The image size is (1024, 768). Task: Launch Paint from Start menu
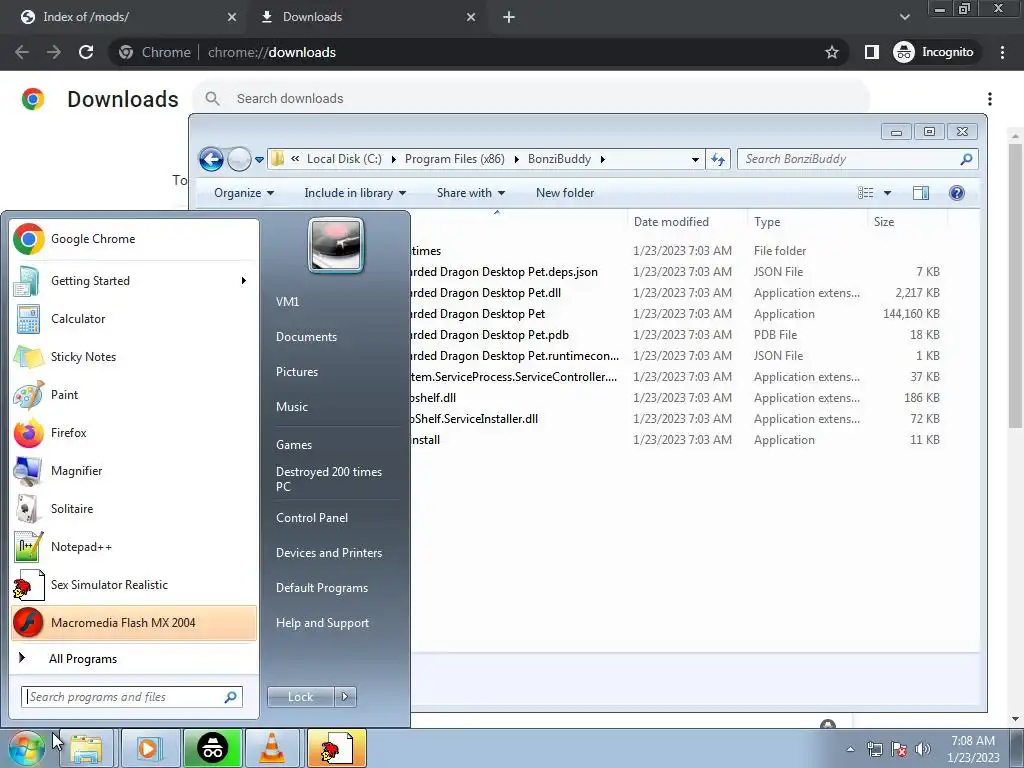click(134, 394)
